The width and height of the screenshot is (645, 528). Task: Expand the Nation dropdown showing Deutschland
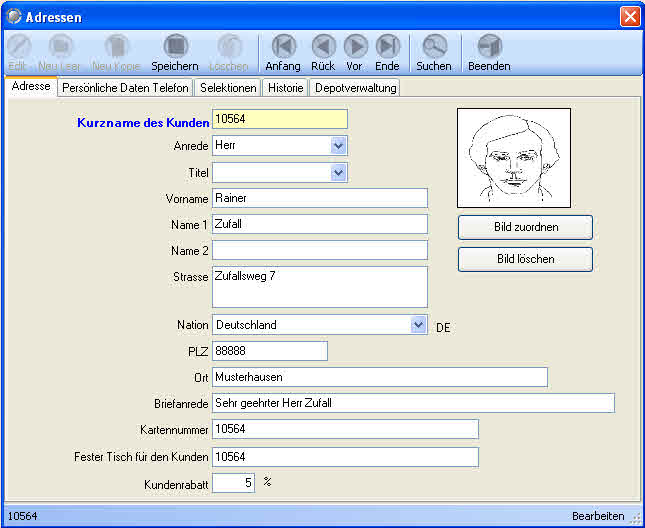(418, 325)
